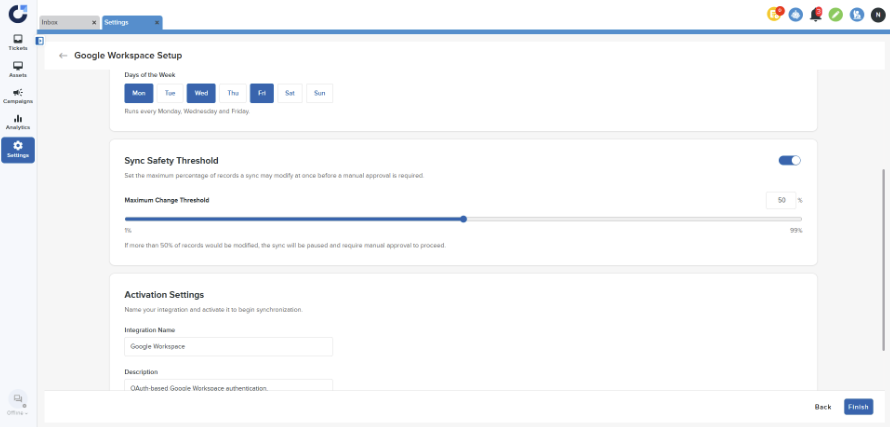
Task: Click the Finish button
Action: (x=858, y=407)
